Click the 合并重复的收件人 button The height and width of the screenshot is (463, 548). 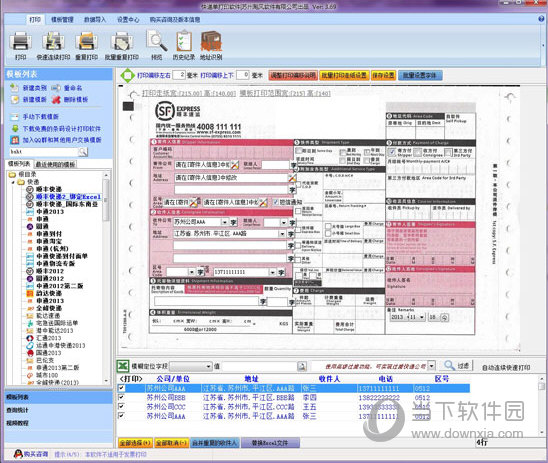click(215, 443)
